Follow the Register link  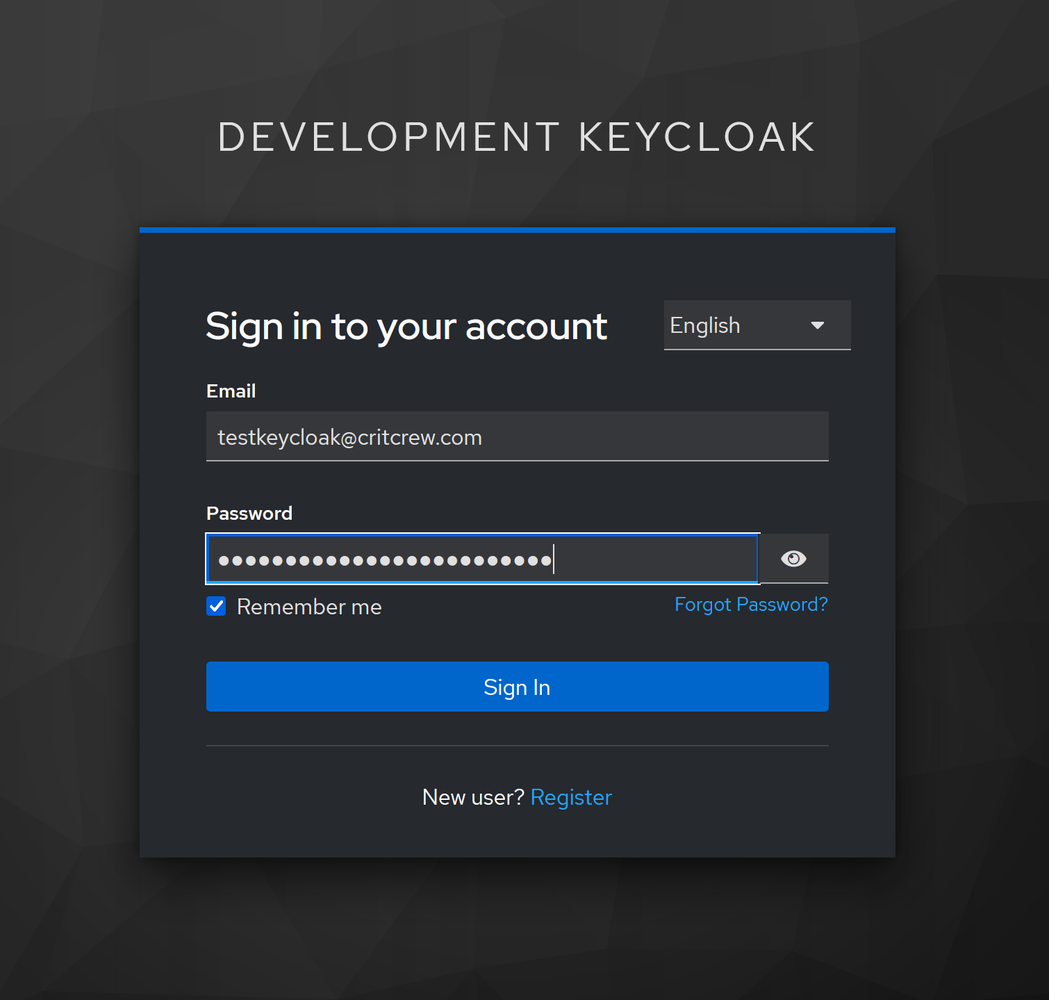571,797
